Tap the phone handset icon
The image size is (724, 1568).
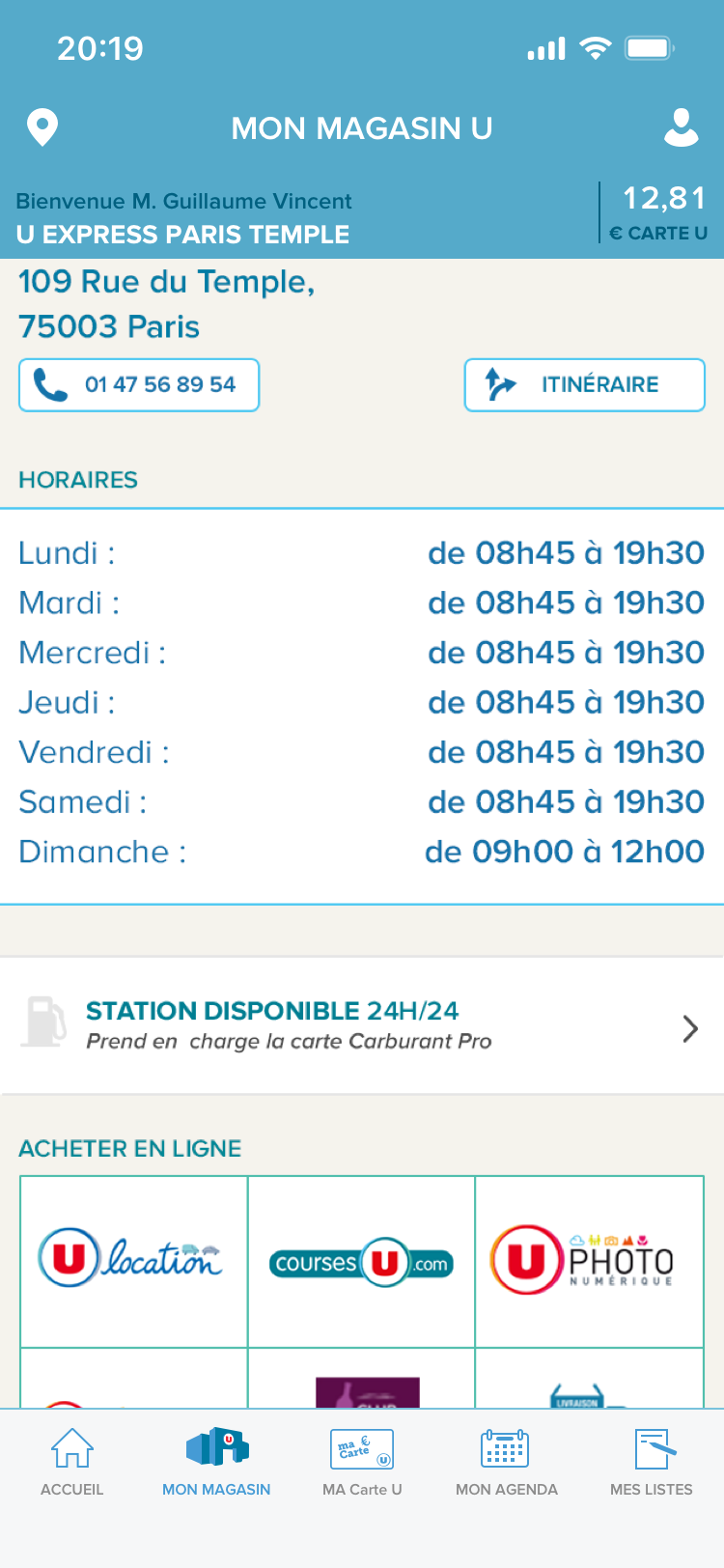tap(50, 385)
